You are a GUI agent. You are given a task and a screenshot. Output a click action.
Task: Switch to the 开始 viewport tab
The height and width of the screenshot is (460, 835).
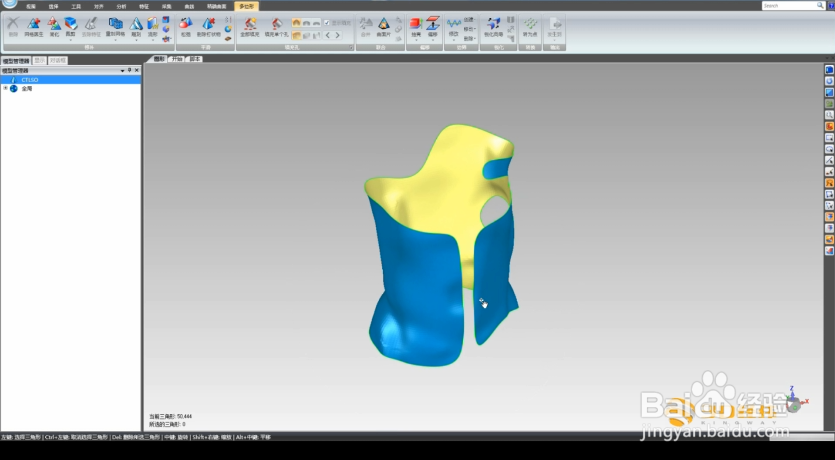point(177,59)
